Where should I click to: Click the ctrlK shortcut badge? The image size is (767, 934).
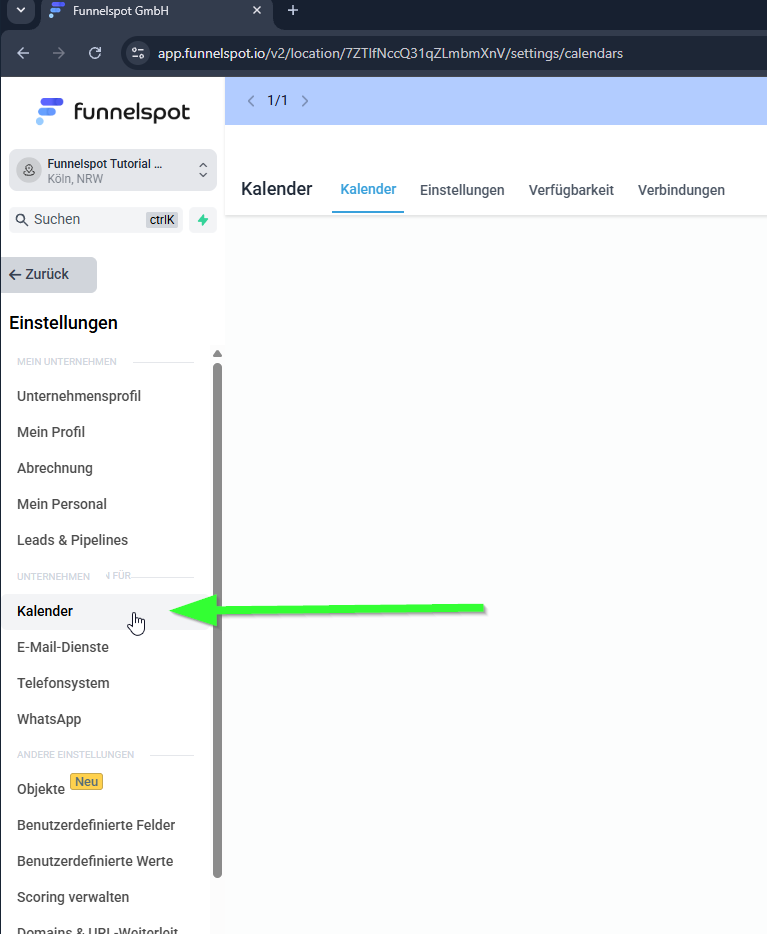tap(162, 220)
